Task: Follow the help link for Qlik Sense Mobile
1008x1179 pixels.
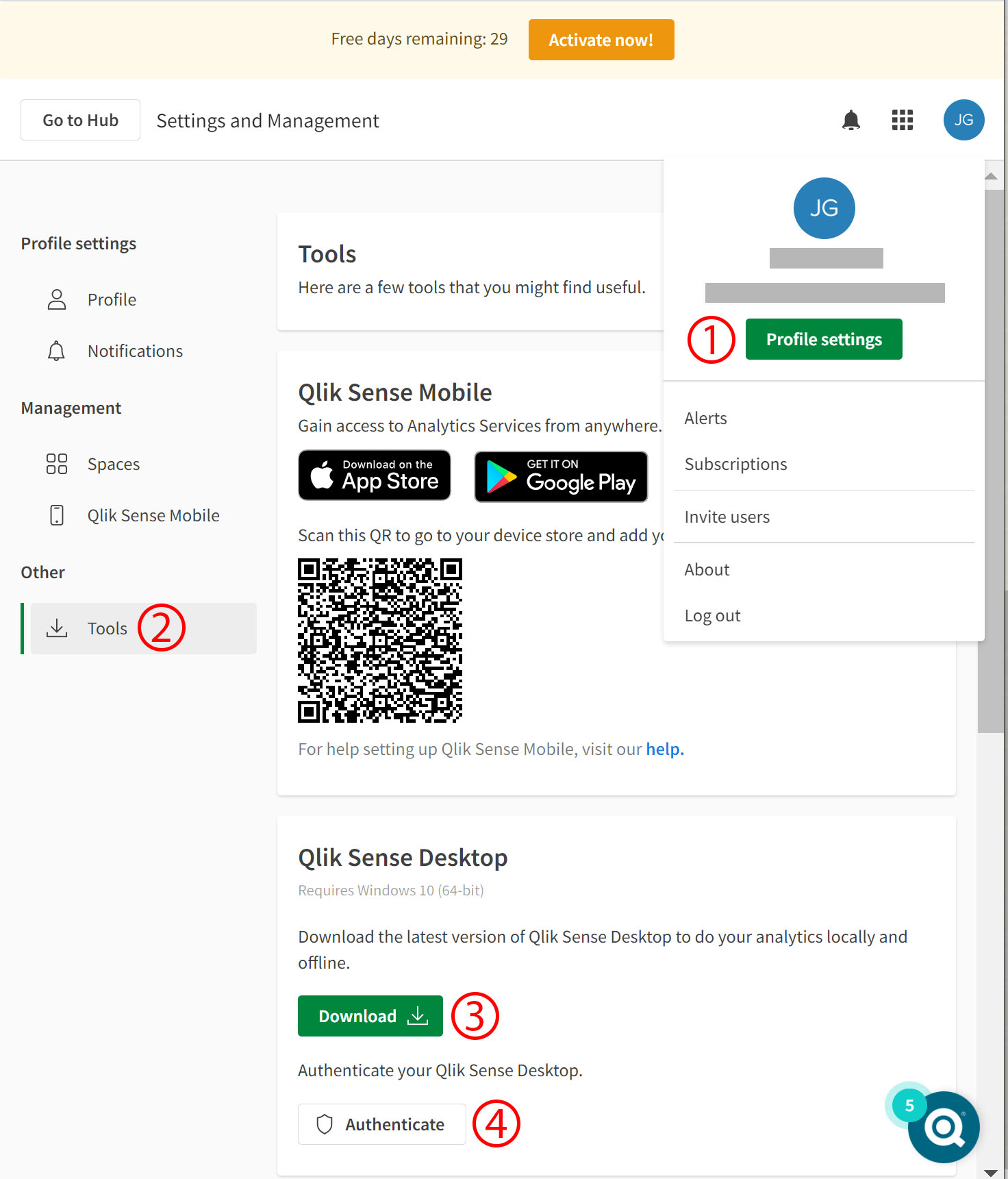Action: click(665, 749)
